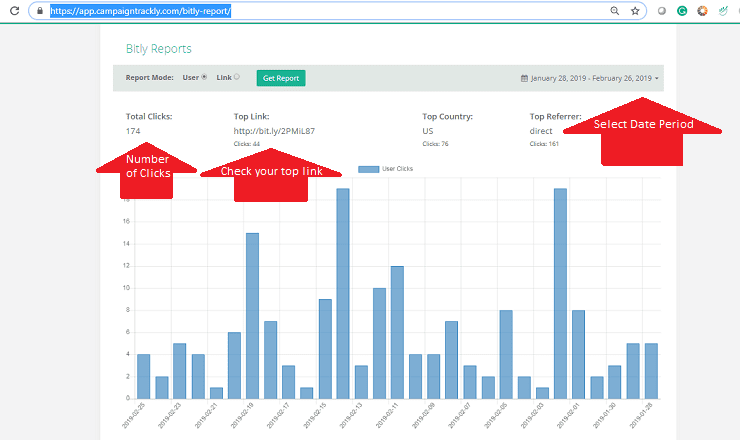Click the Report Mode label
740x440 pixels.
(150, 77)
